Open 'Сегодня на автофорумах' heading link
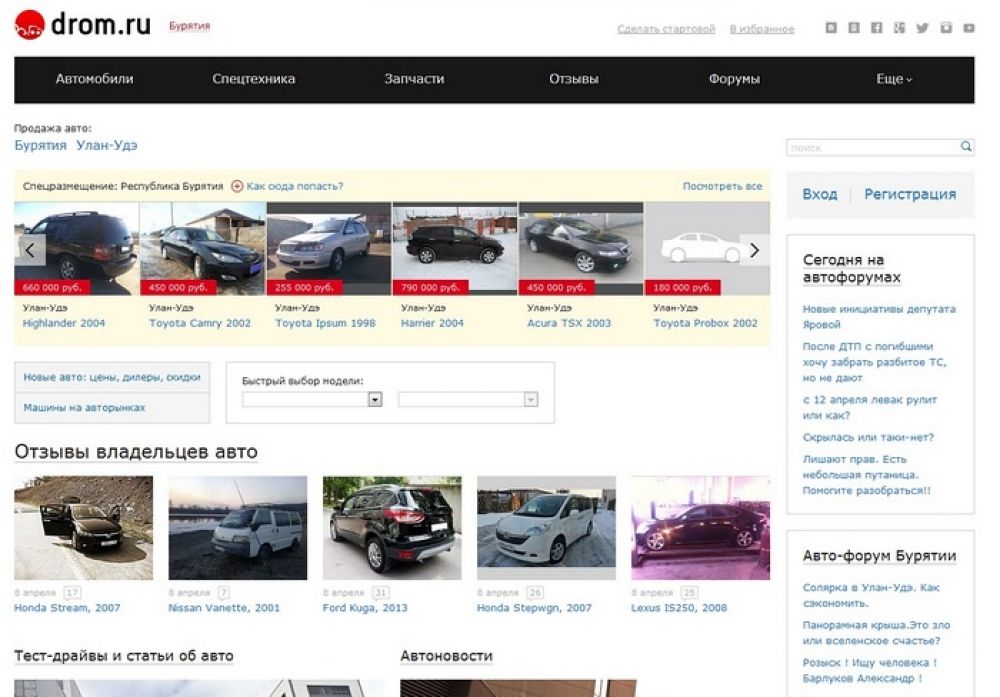 click(x=851, y=268)
